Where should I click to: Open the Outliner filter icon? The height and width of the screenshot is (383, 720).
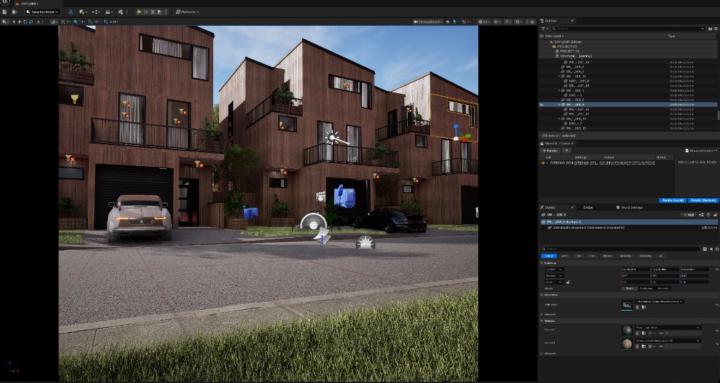pyautogui.click(x=542, y=28)
